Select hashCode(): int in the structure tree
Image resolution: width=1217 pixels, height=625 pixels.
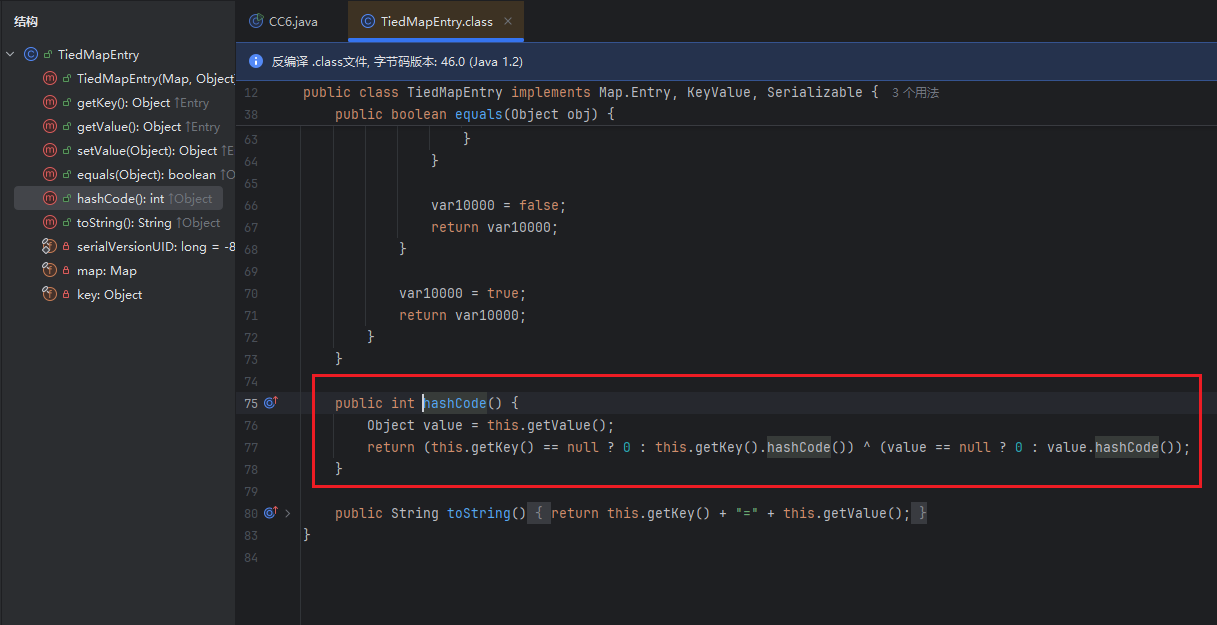[120, 199]
